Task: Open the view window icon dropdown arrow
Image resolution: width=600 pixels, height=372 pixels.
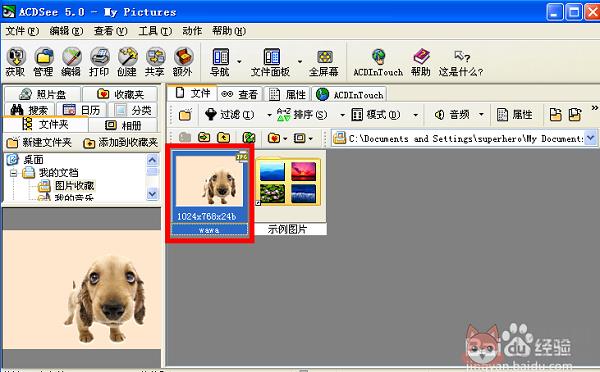Action: point(311,138)
